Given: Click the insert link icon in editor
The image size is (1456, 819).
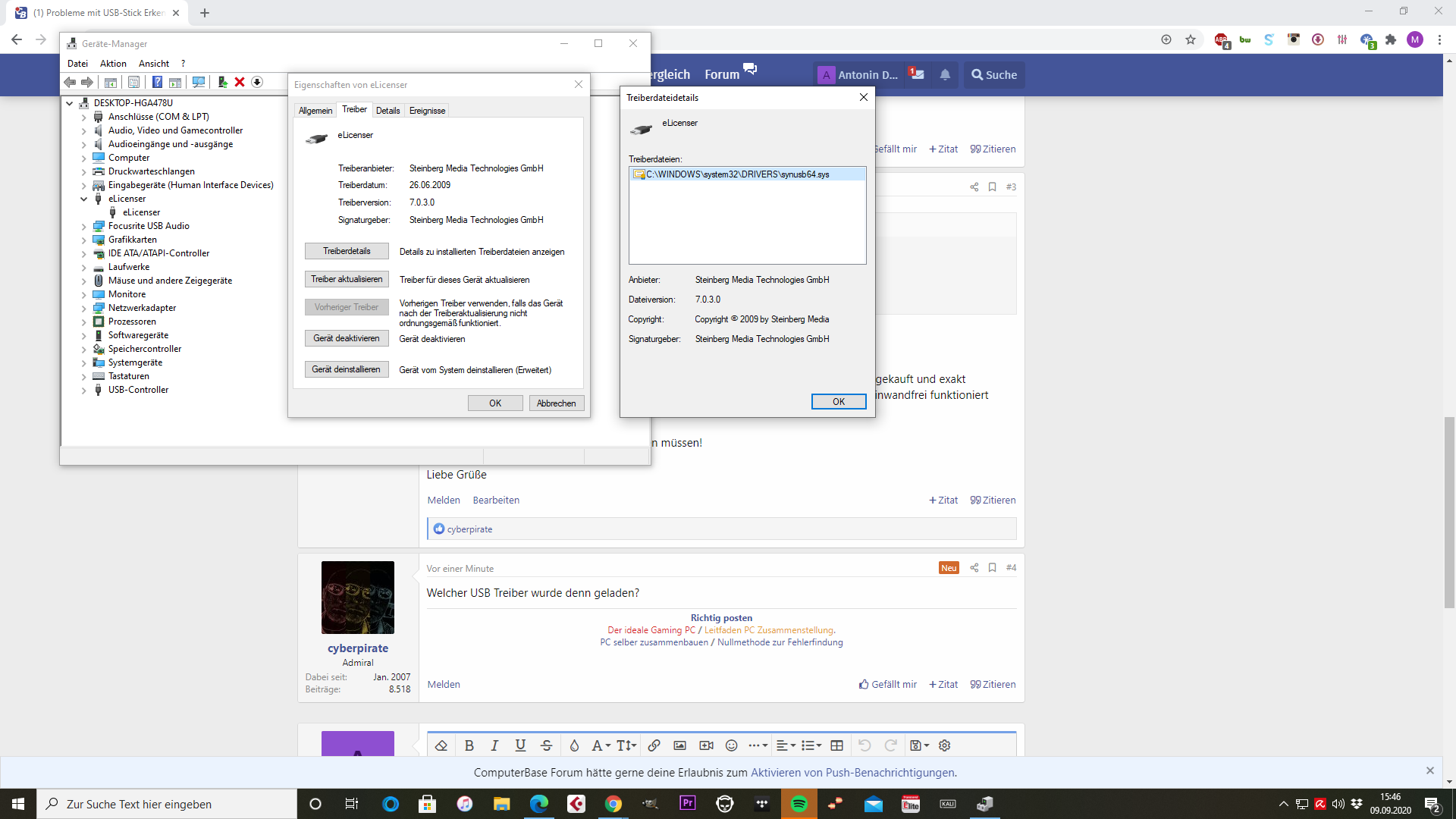Looking at the screenshot, I should [654, 745].
